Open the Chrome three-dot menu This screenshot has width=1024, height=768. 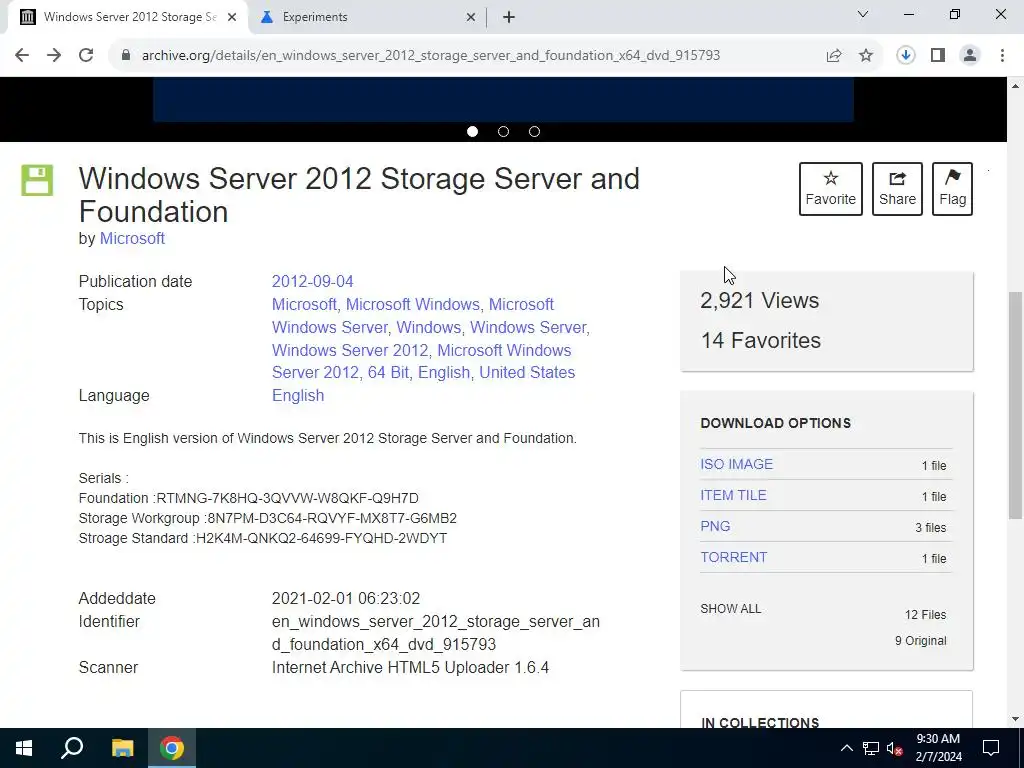pyautogui.click(x=1002, y=56)
